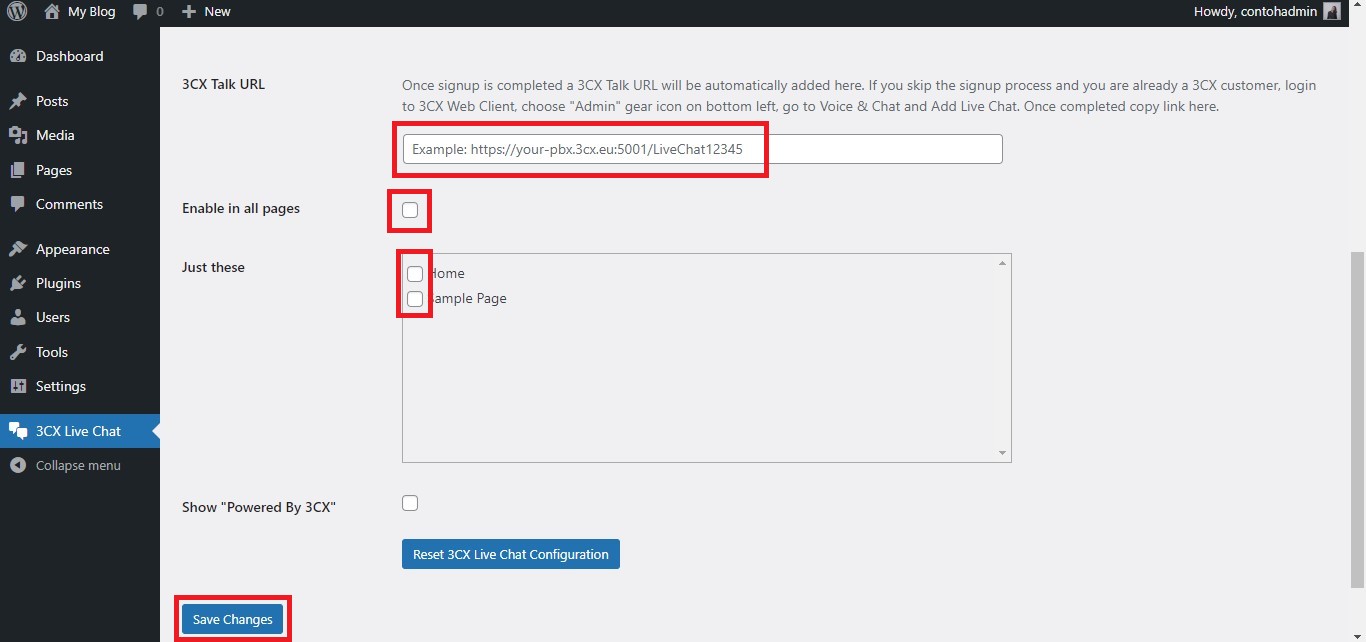
Task: Click the Save Changes button
Action: (x=233, y=619)
